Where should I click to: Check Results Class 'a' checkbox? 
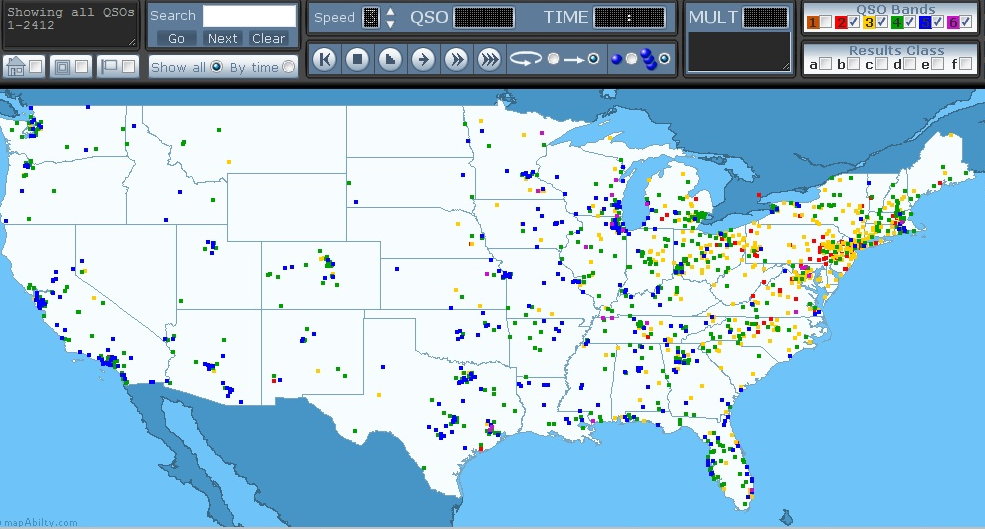(x=826, y=64)
